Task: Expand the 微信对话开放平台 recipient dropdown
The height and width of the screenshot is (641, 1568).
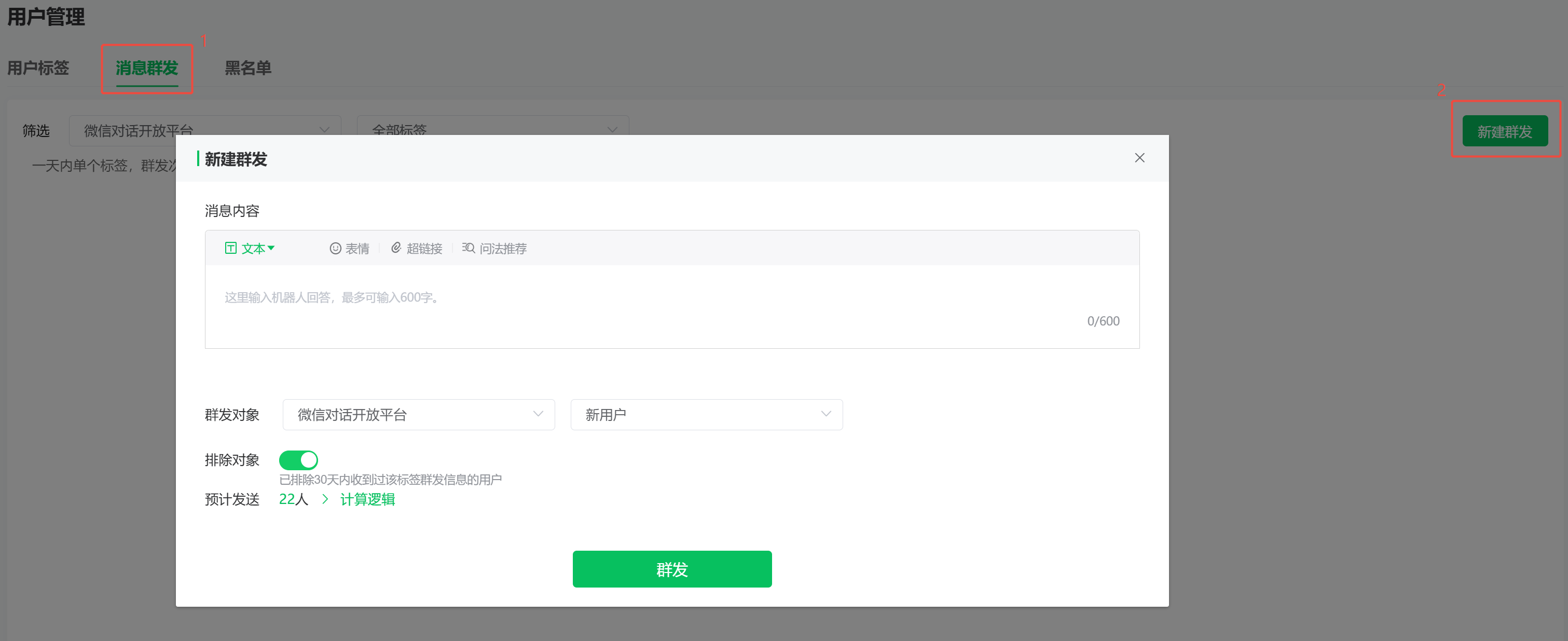Action: coord(418,415)
